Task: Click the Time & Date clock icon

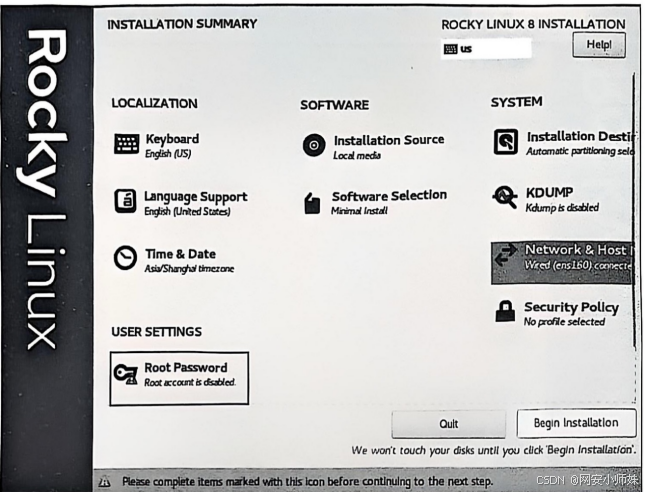Action: [126, 258]
